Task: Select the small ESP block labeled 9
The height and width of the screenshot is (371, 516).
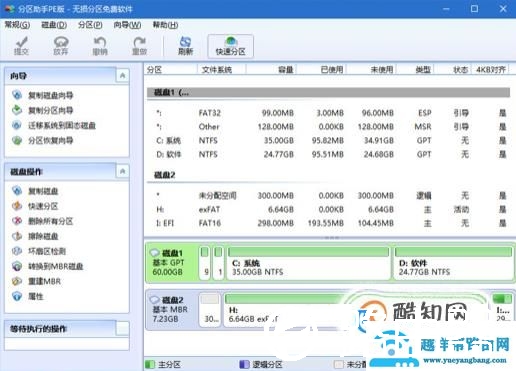Action: 205,263
